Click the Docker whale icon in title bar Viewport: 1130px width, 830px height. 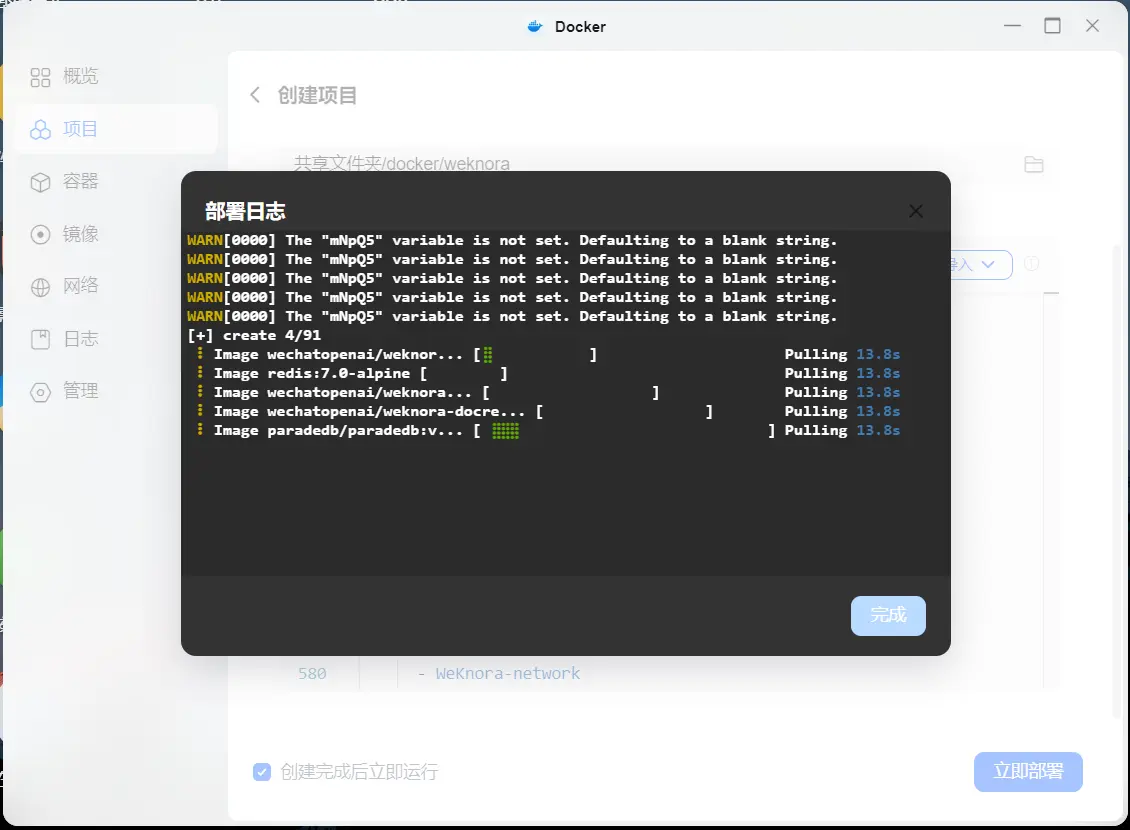coord(535,27)
